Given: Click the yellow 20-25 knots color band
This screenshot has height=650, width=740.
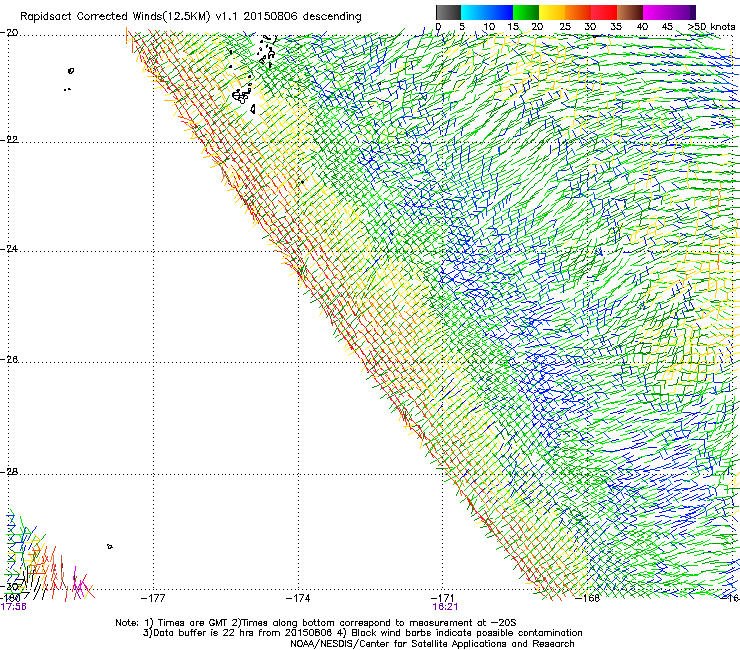Looking at the screenshot, I should tap(552, 12).
